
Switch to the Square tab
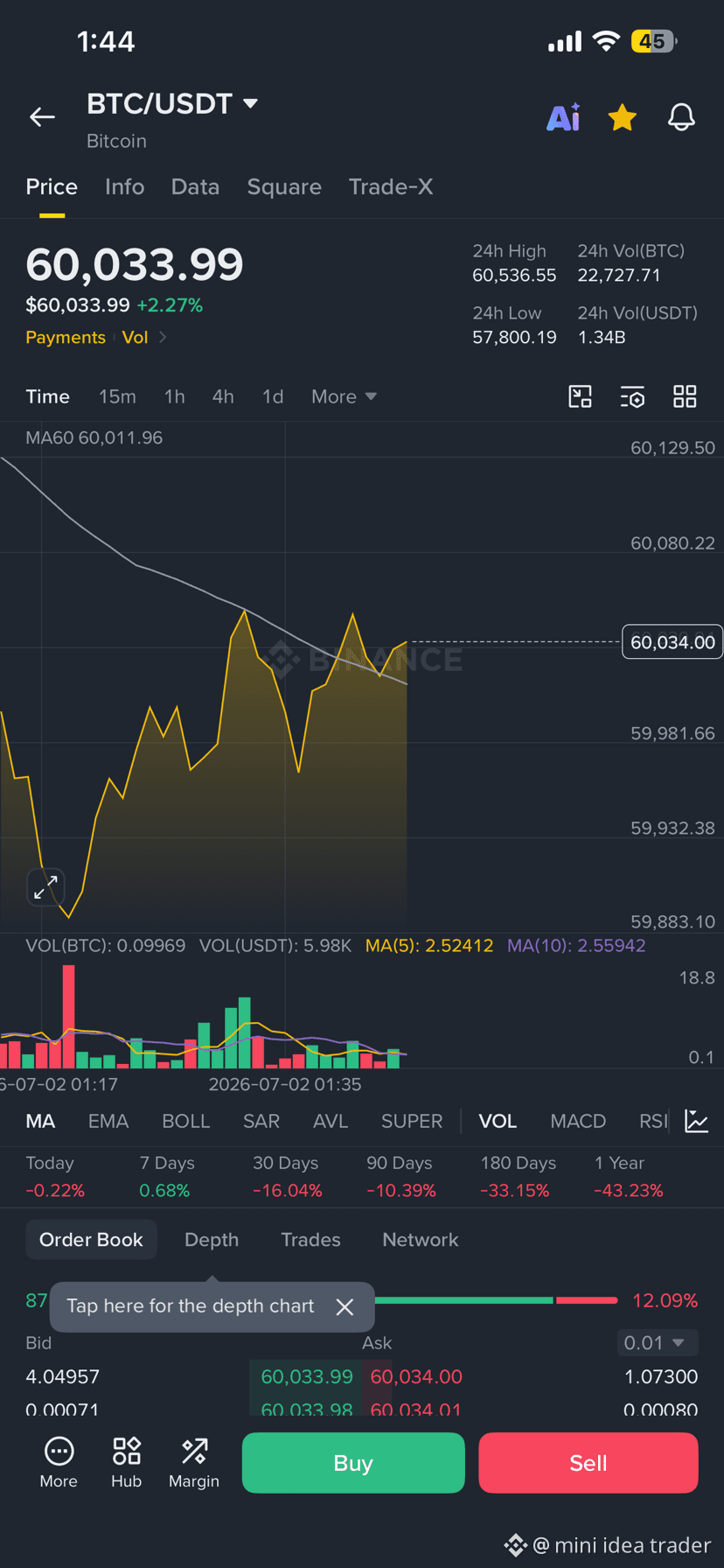click(x=284, y=186)
